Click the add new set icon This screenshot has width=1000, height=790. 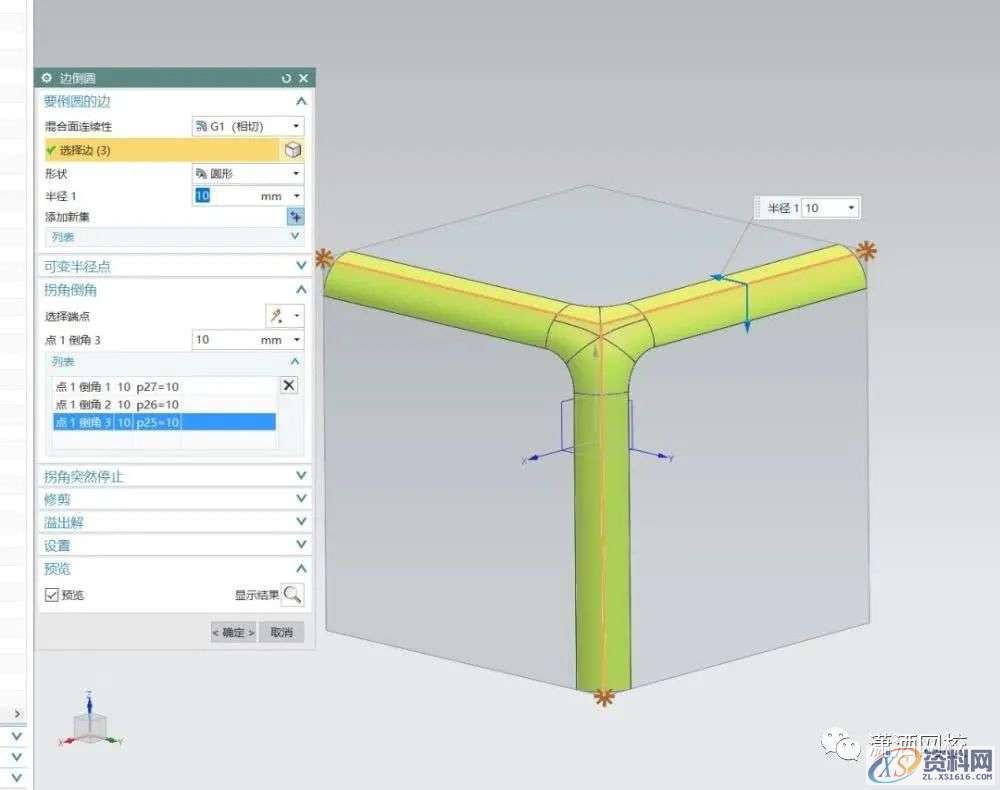click(295, 217)
